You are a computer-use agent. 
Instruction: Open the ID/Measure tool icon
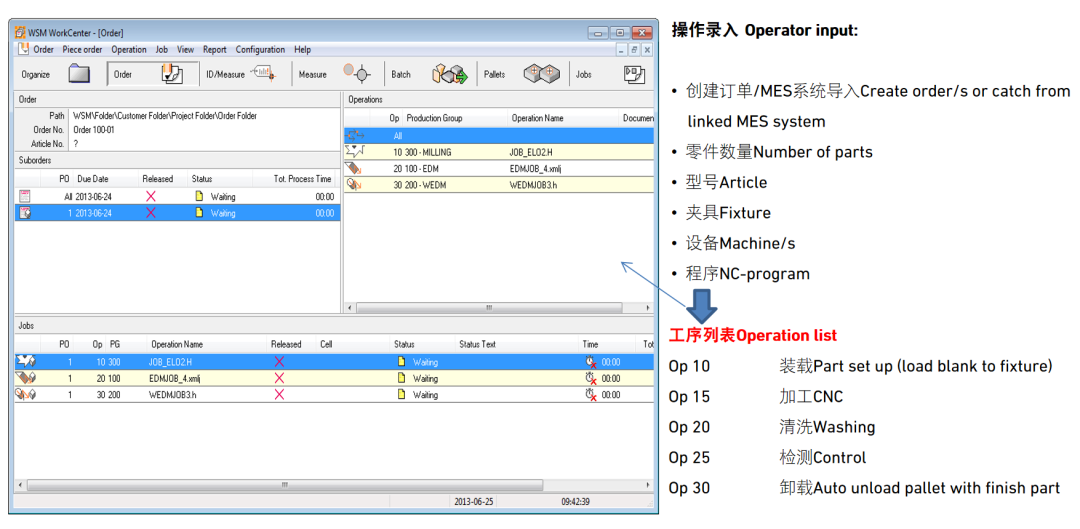tap(263, 74)
